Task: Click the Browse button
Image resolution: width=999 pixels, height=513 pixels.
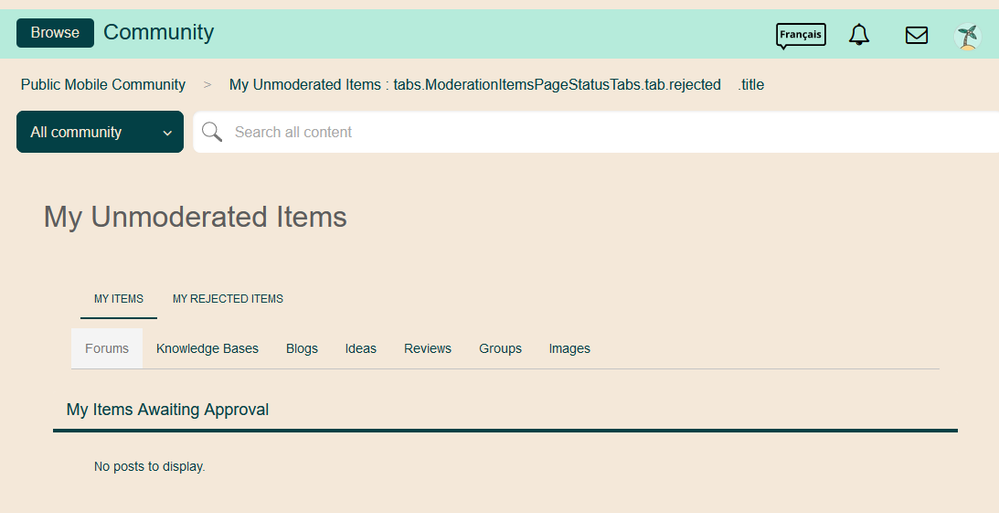Action: [55, 33]
